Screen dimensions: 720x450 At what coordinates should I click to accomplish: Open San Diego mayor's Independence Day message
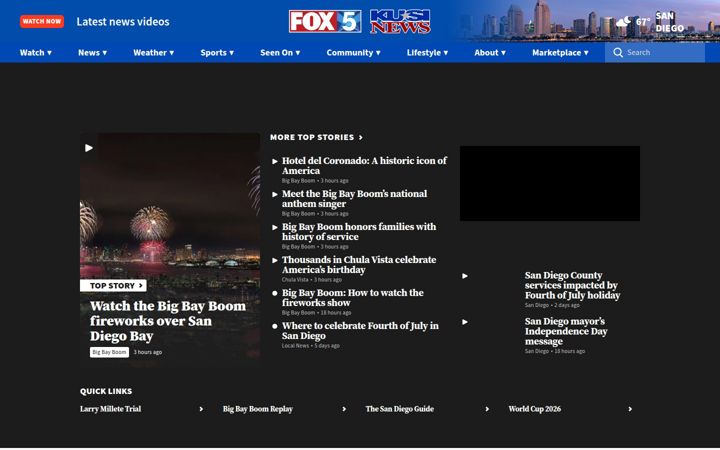(566, 331)
